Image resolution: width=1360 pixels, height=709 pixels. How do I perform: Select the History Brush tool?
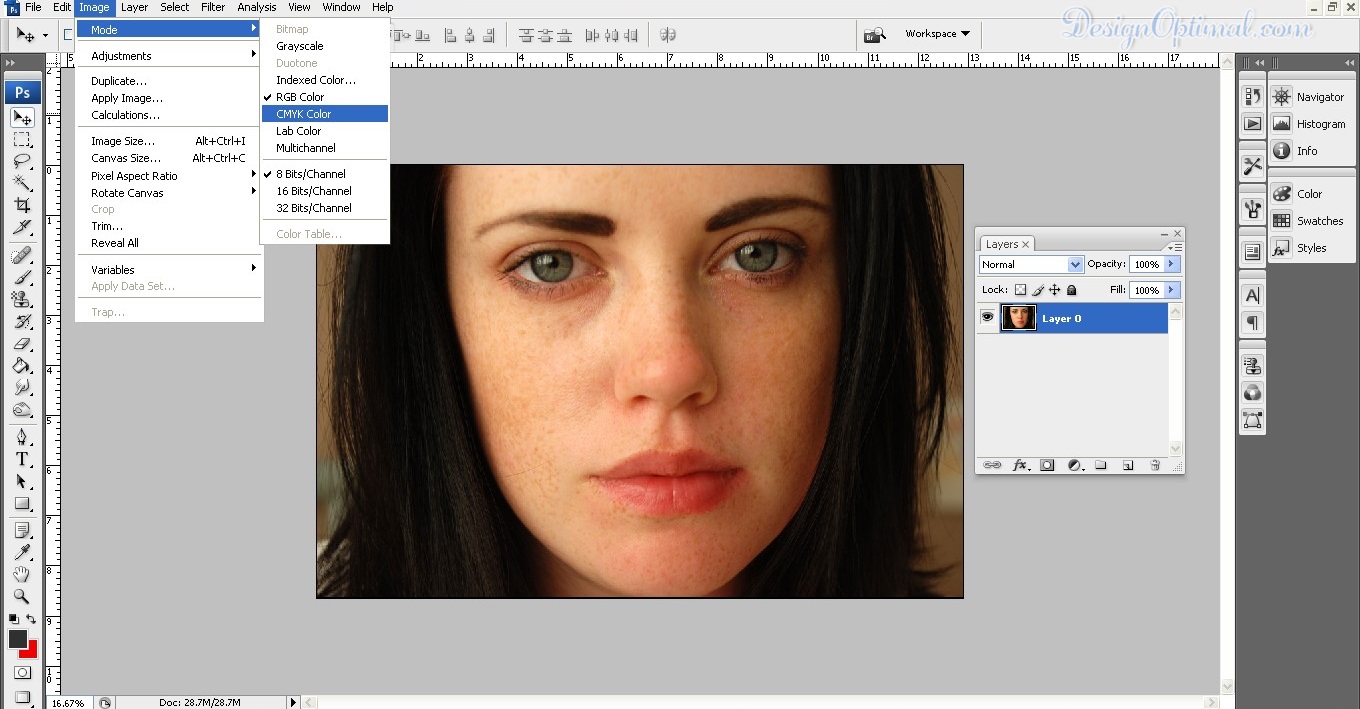(23, 321)
